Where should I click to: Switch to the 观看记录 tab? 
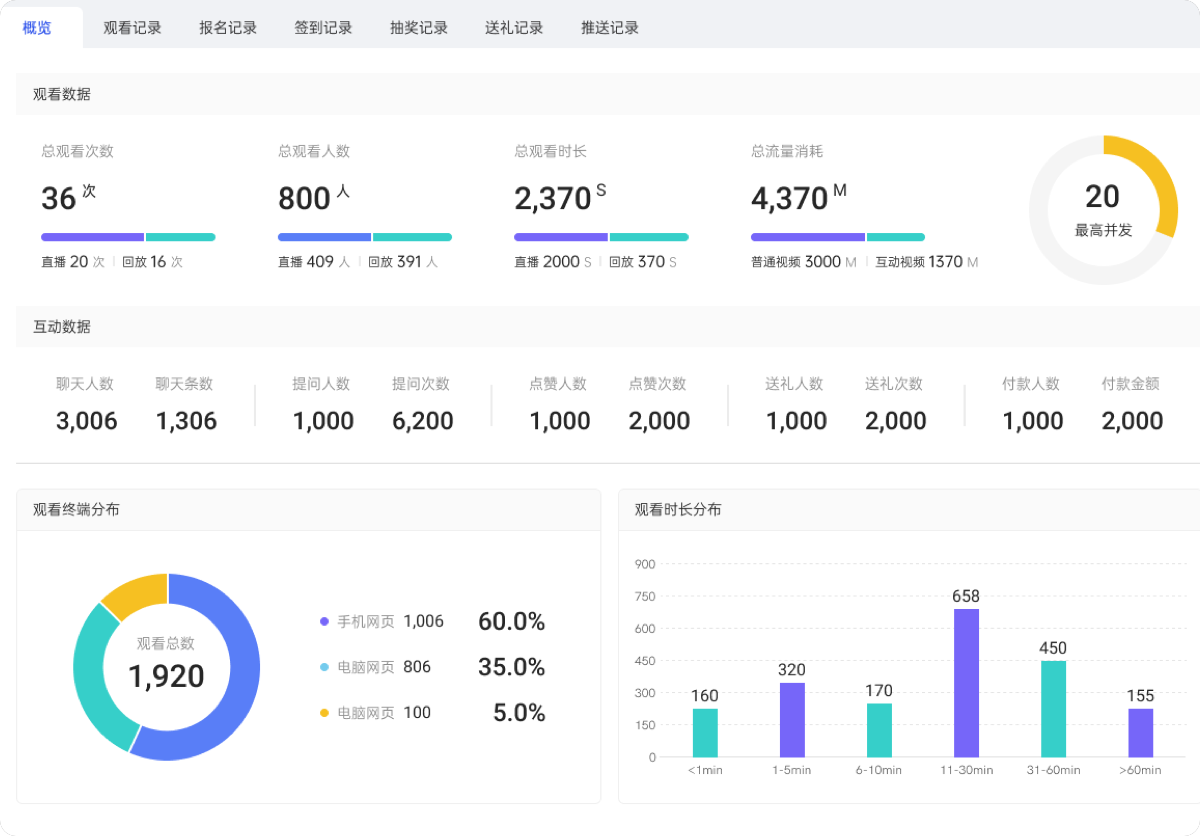click(x=133, y=28)
